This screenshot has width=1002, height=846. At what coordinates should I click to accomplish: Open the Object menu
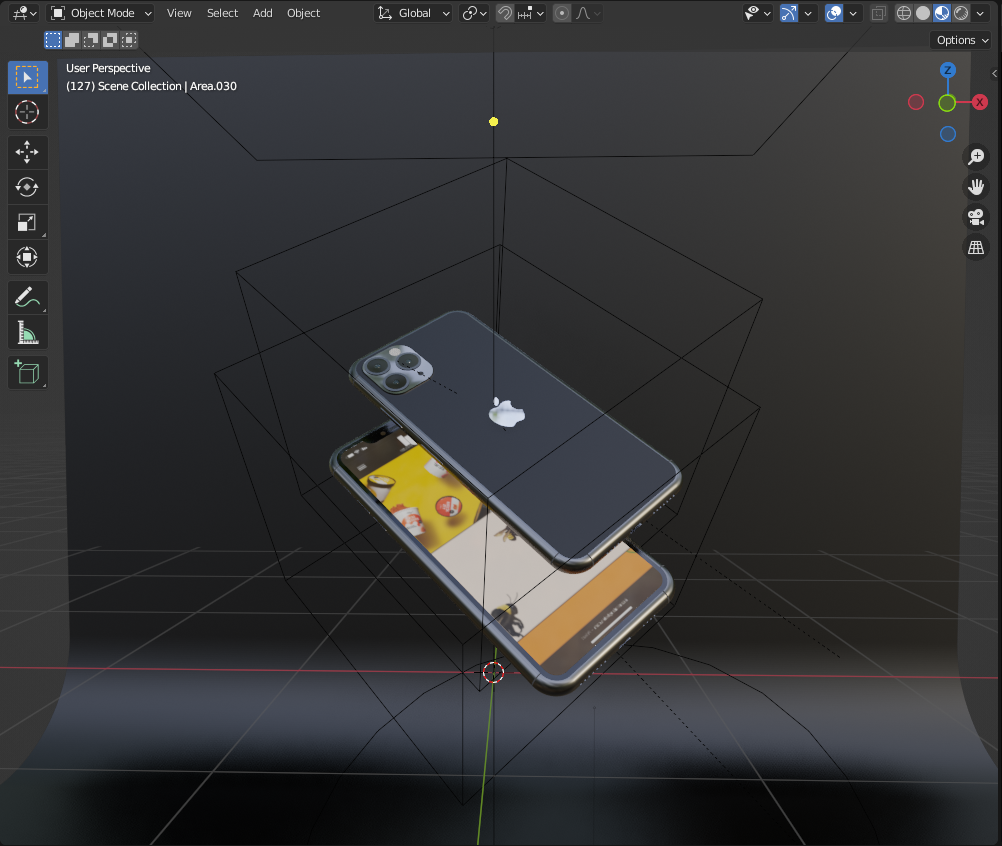point(304,13)
